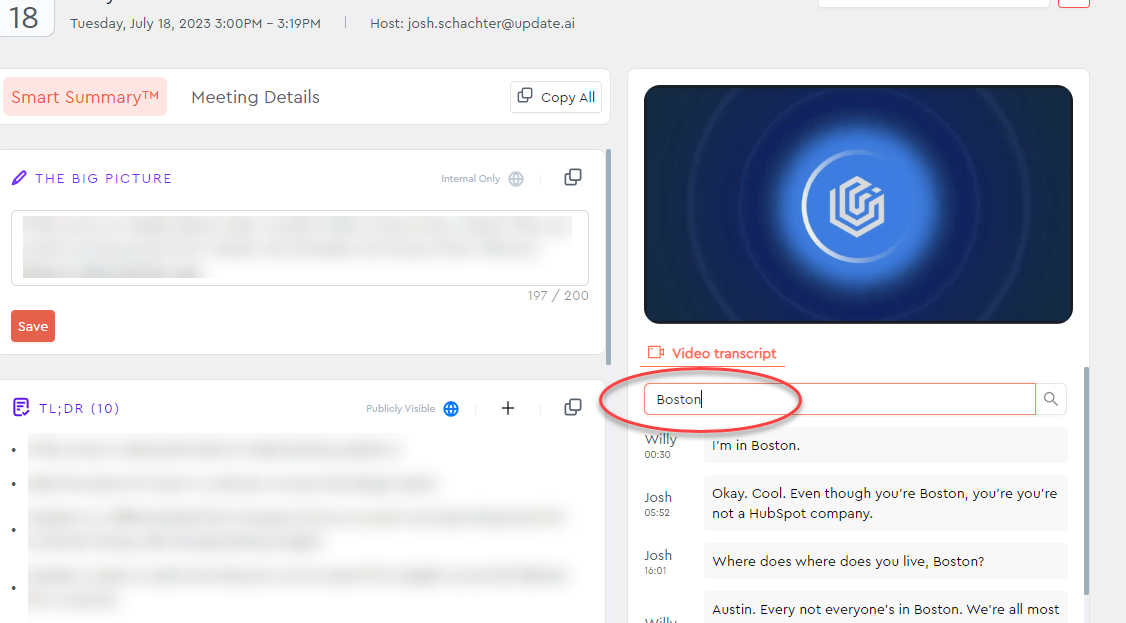
Task: Click the Copy All button
Action: pyautogui.click(x=556, y=97)
